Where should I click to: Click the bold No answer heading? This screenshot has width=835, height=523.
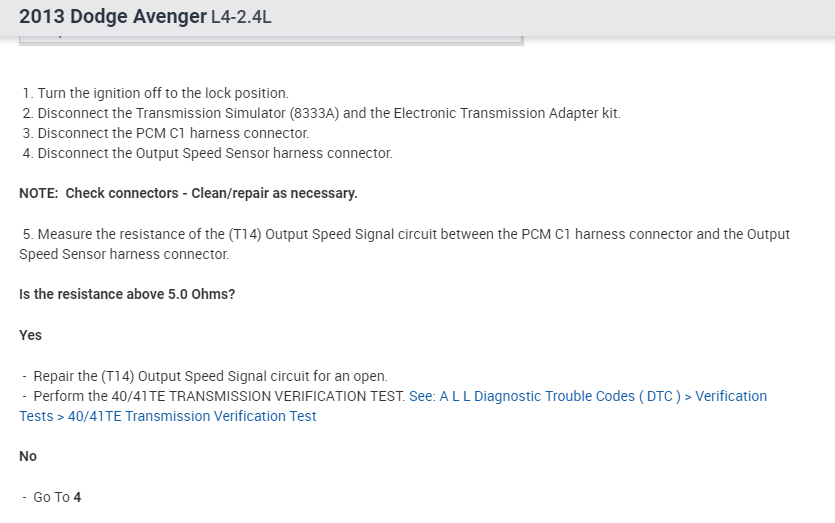(x=28, y=457)
